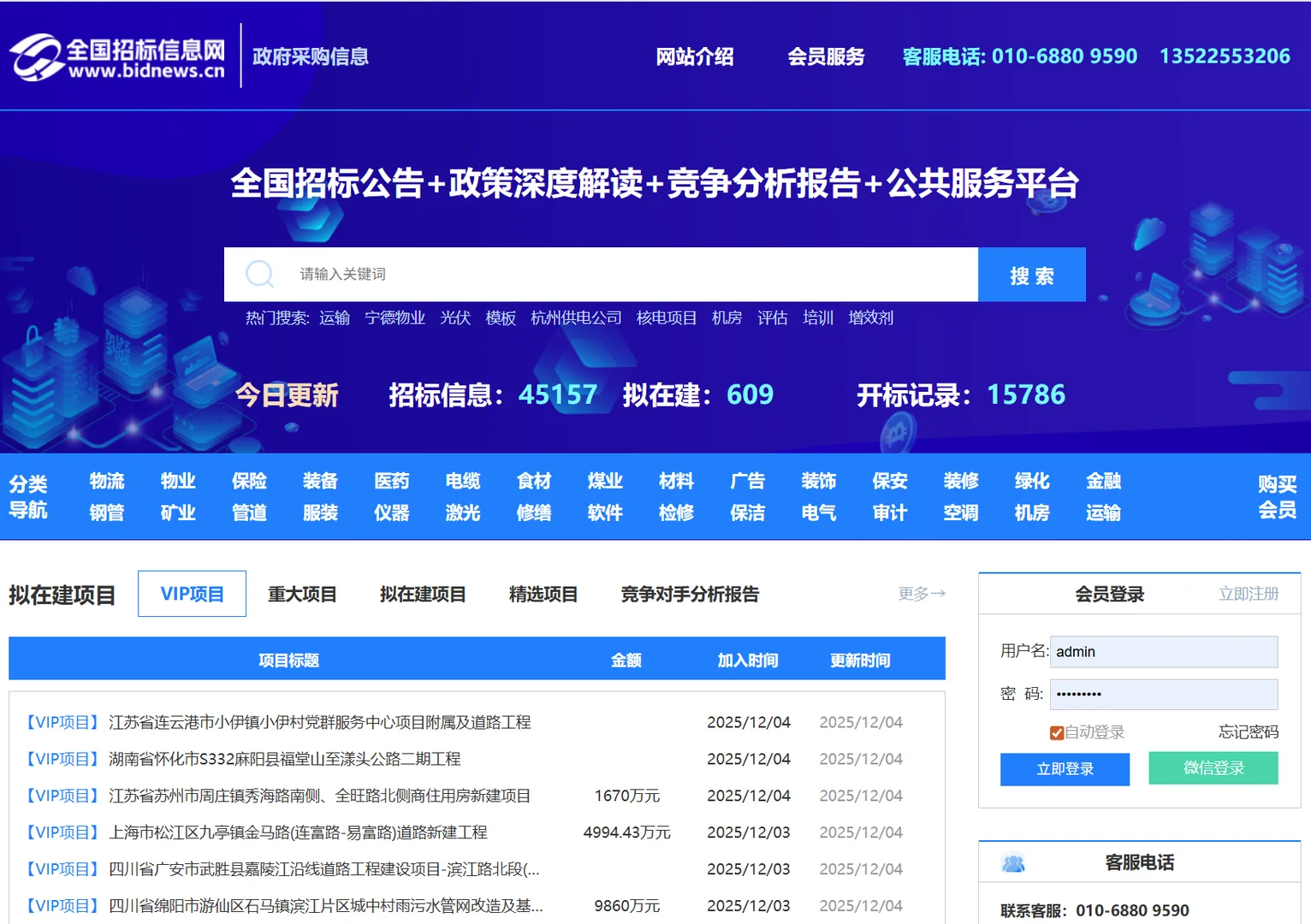The width and height of the screenshot is (1311, 924).
Task: Switch to the 精选项目 tab
Action: (543, 594)
